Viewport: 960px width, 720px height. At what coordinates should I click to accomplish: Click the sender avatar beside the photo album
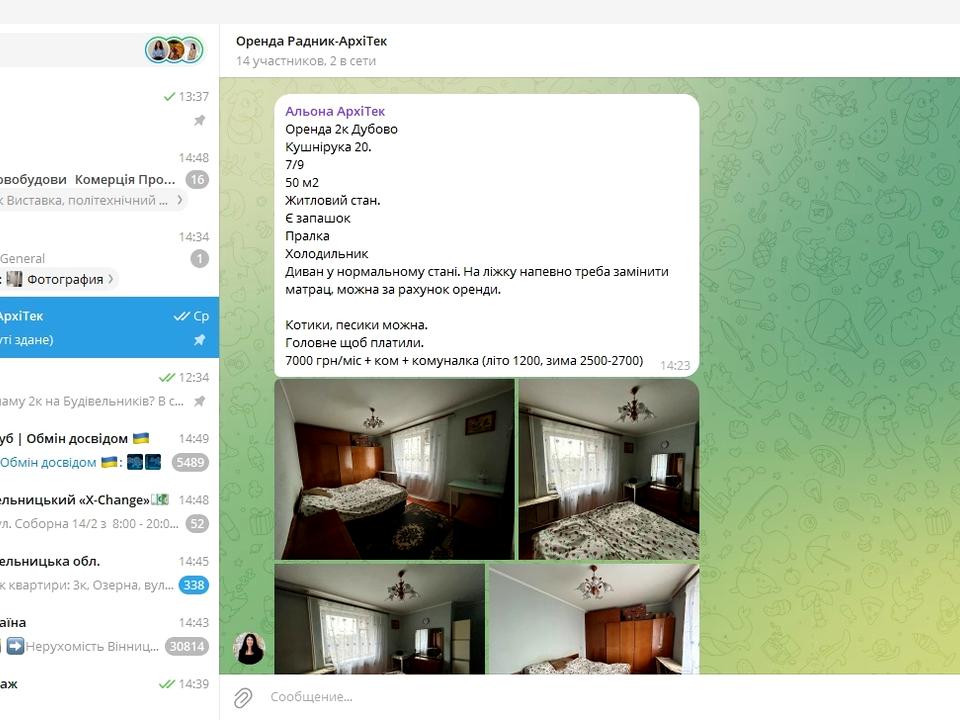click(x=249, y=649)
